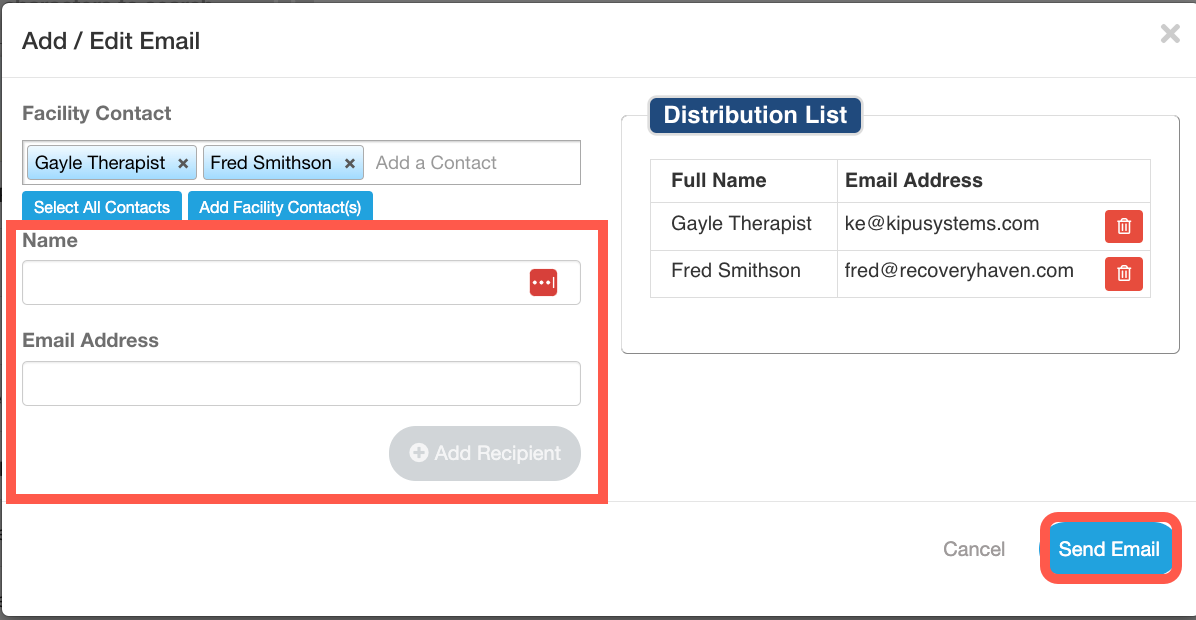Click the plus icon on Add Recipient
Screen dimensions: 1196x620
(x=419, y=453)
